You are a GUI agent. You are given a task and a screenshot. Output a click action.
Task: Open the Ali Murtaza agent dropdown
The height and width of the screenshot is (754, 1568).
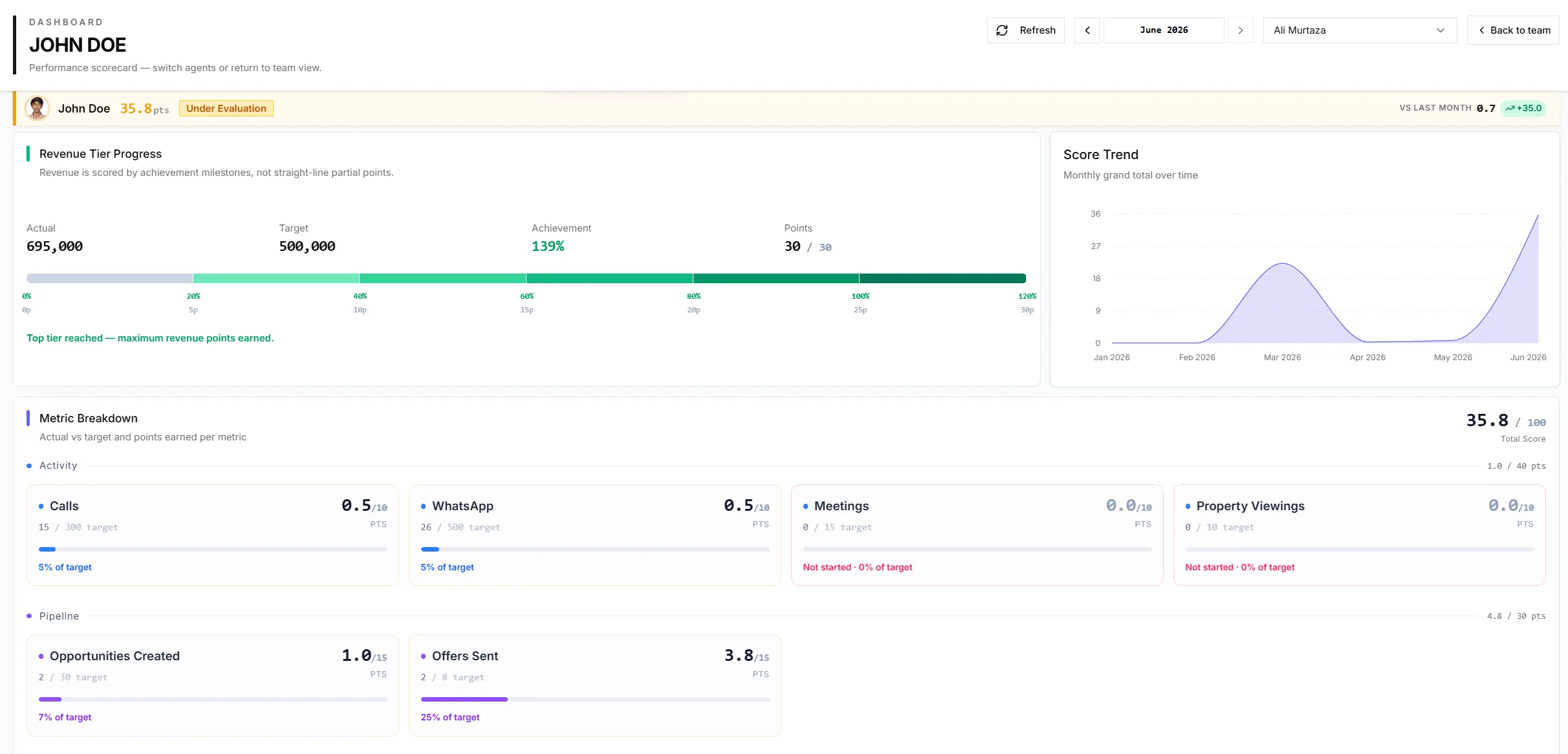pos(1360,30)
